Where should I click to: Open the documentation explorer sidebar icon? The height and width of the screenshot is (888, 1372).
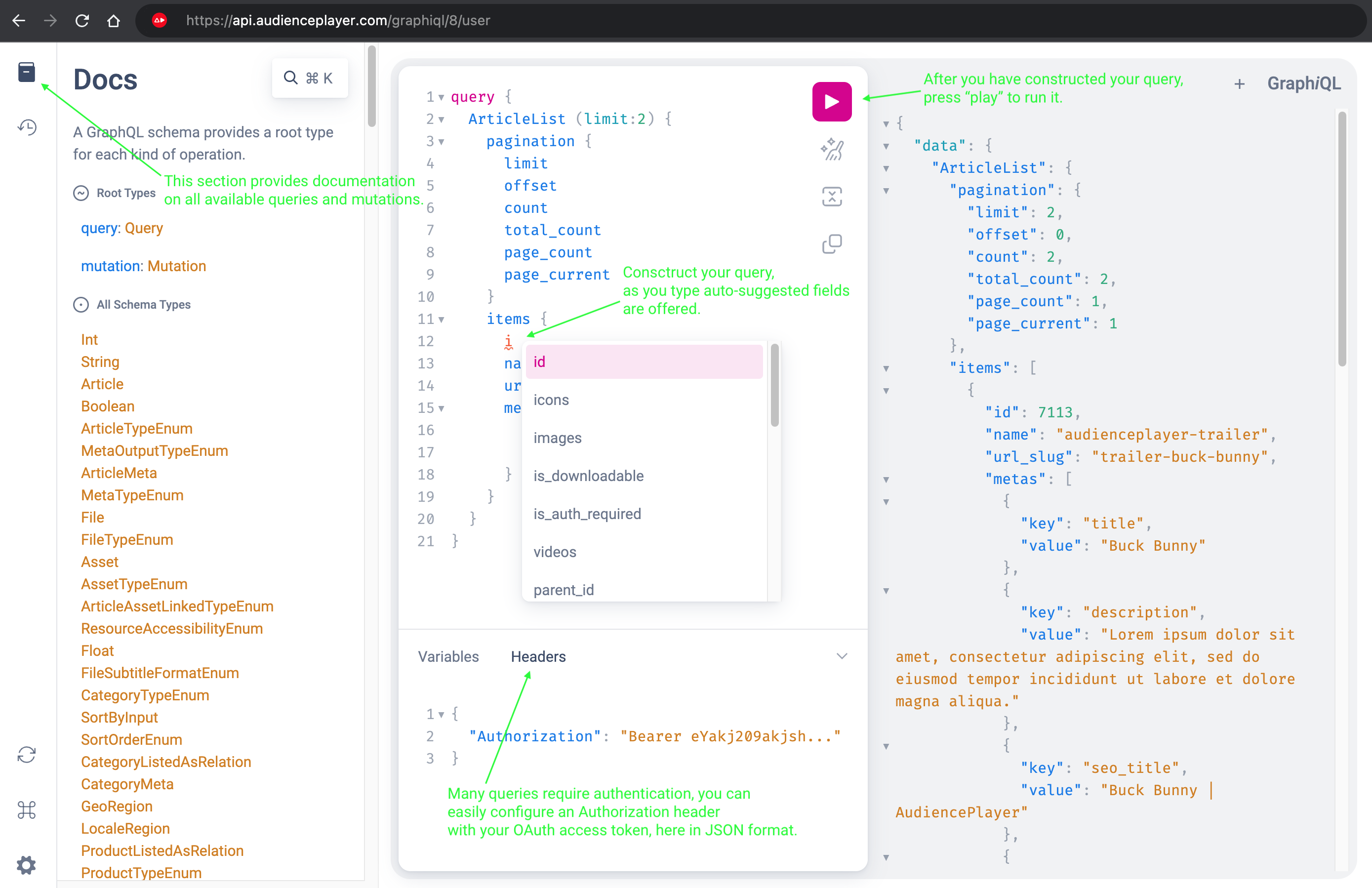[x=27, y=73]
